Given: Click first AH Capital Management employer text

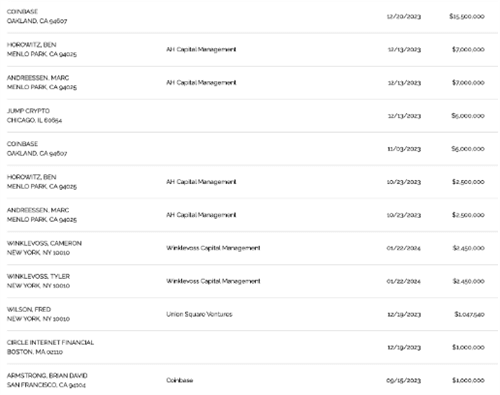Looking at the screenshot, I should click(201, 49).
